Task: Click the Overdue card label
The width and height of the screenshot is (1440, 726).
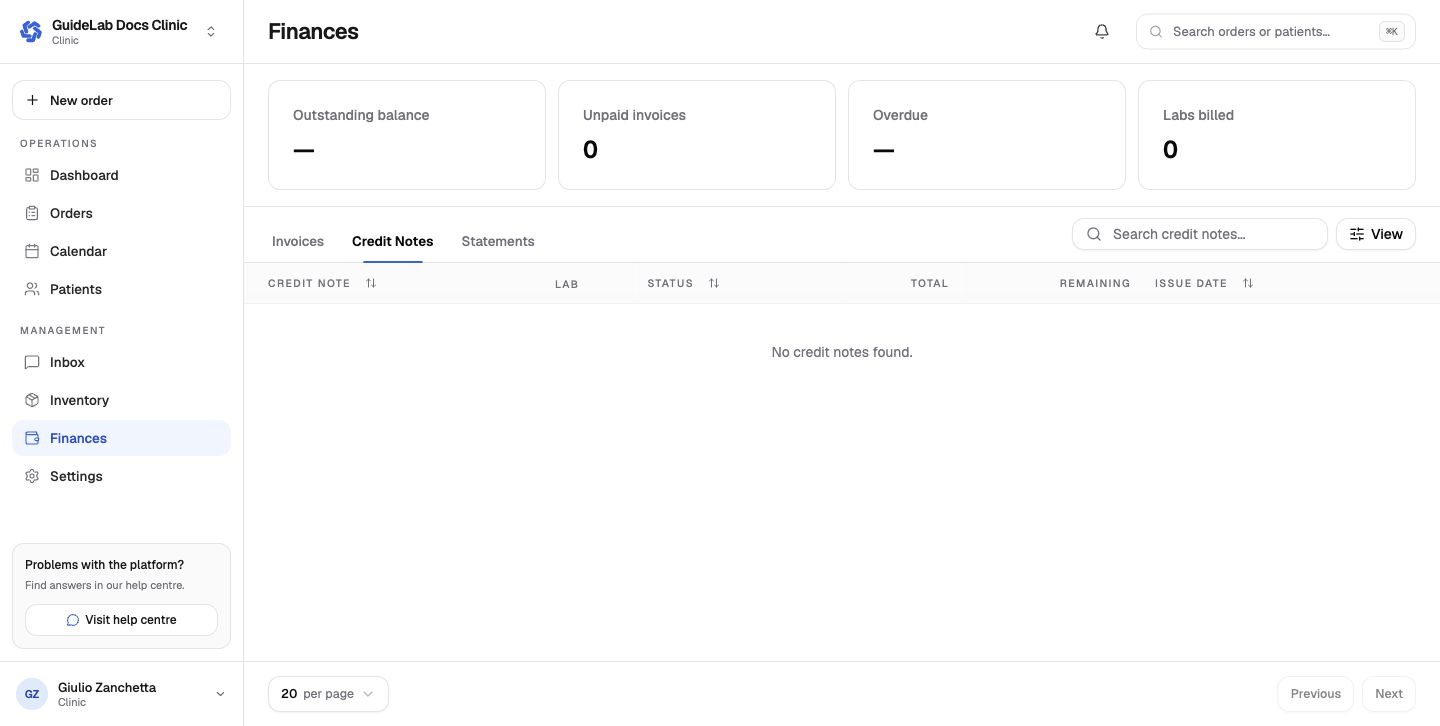Action: point(900,115)
